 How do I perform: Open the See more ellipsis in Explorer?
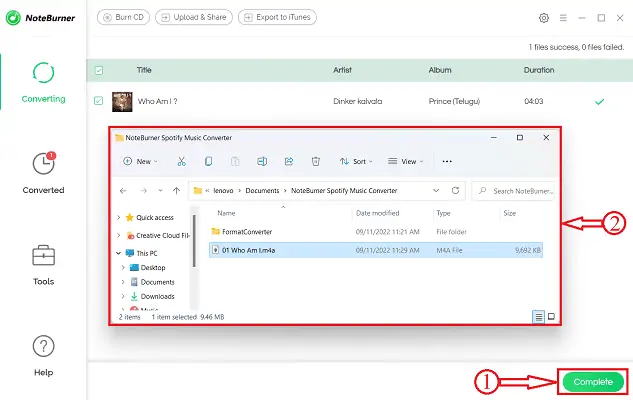pyautogui.click(x=447, y=161)
